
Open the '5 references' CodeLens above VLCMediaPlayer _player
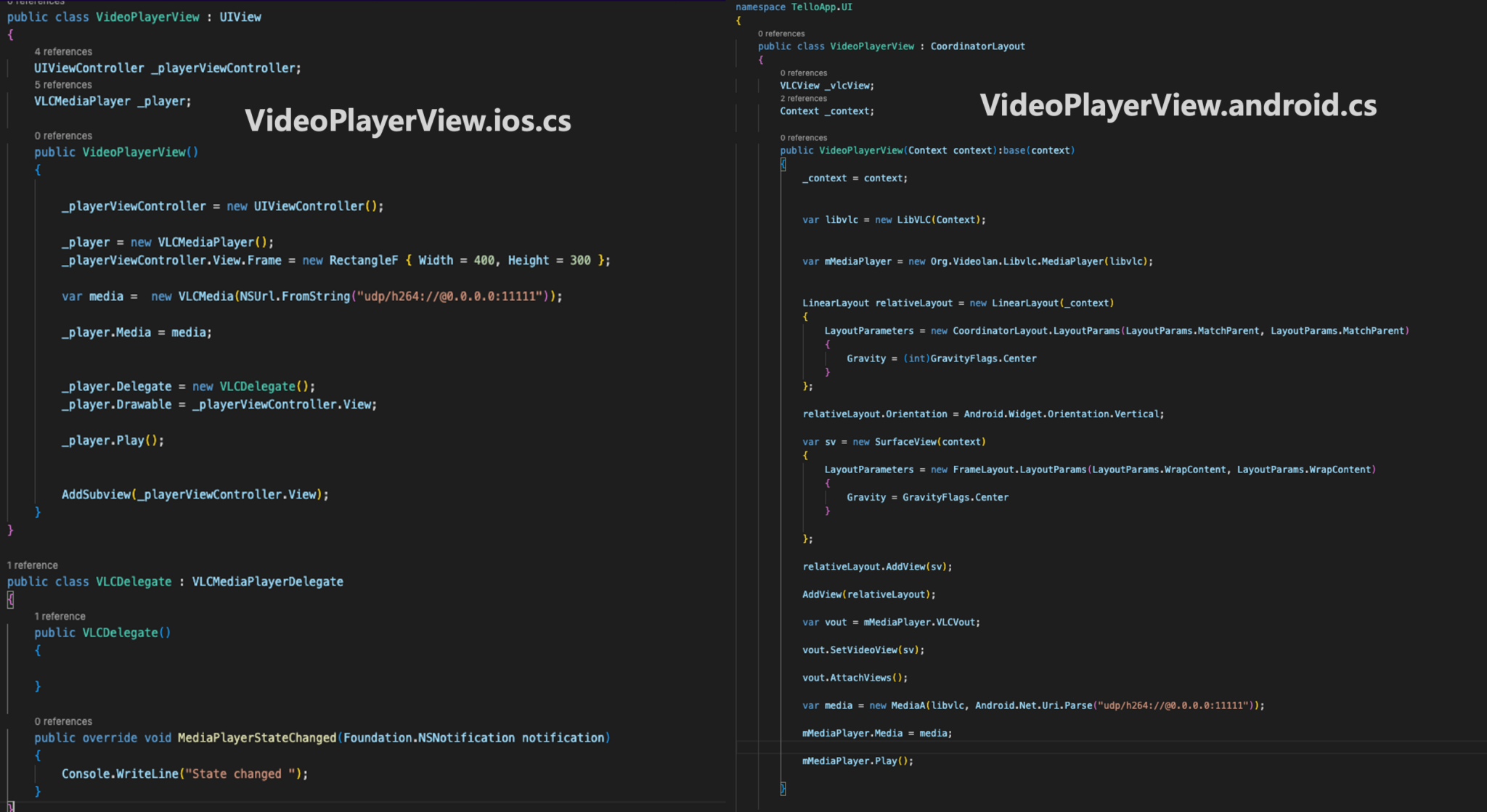point(63,85)
